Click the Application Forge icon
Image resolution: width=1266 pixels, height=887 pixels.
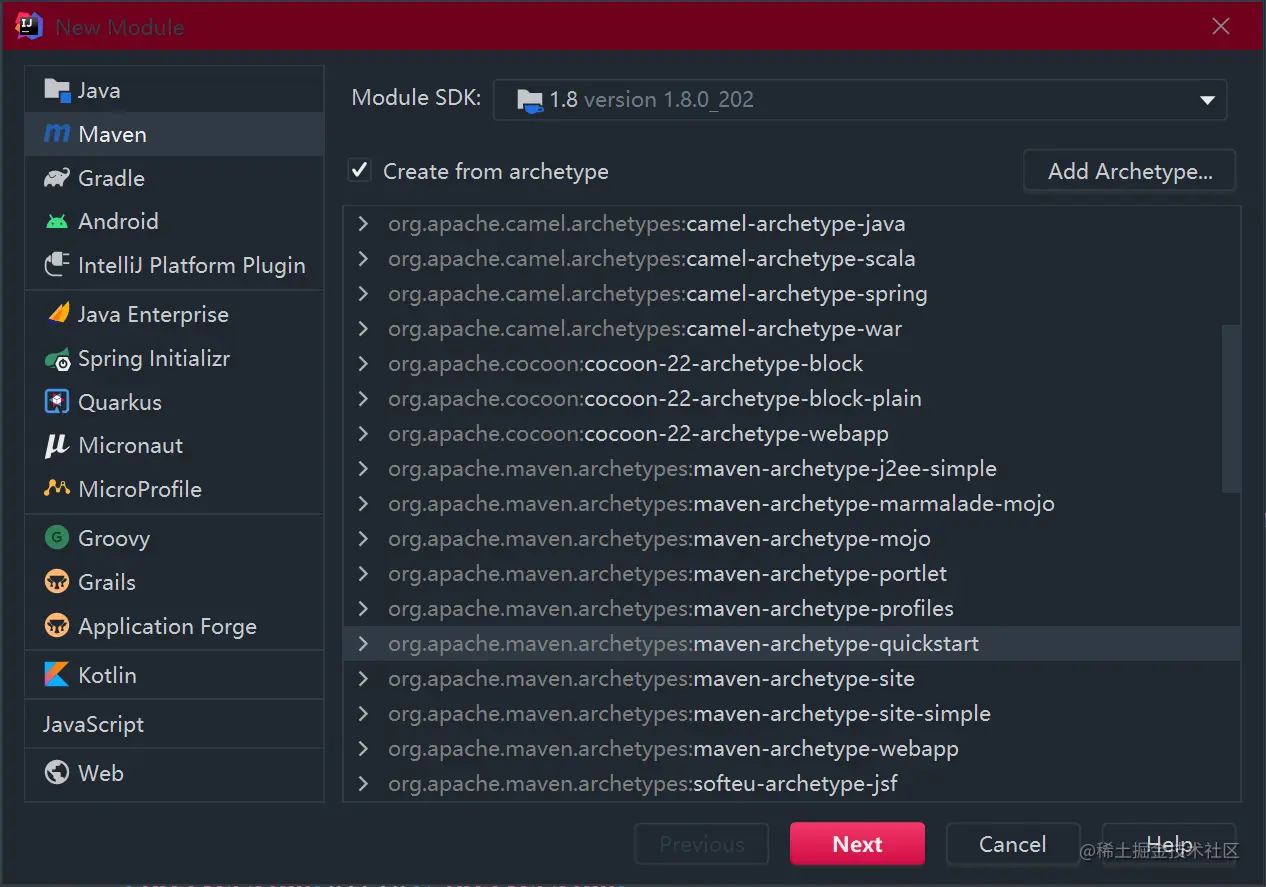point(57,626)
